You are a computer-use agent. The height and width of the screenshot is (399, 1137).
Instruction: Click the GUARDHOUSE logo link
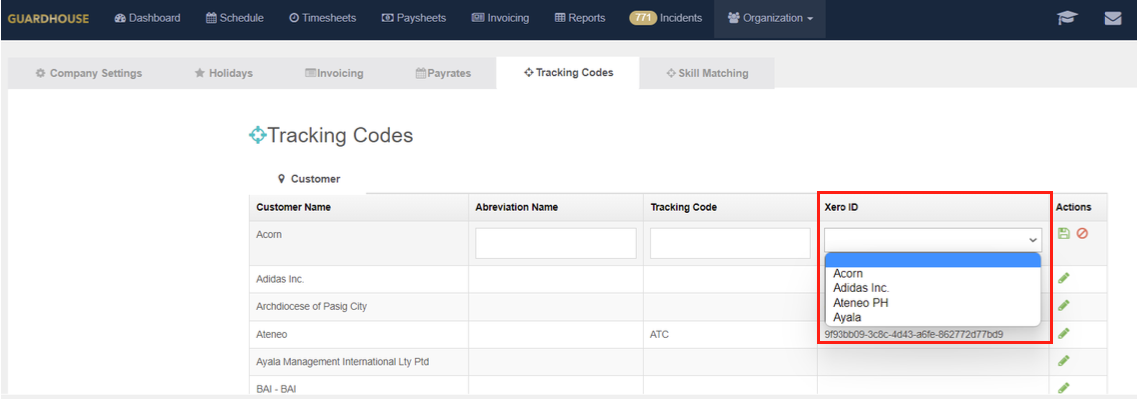49,18
